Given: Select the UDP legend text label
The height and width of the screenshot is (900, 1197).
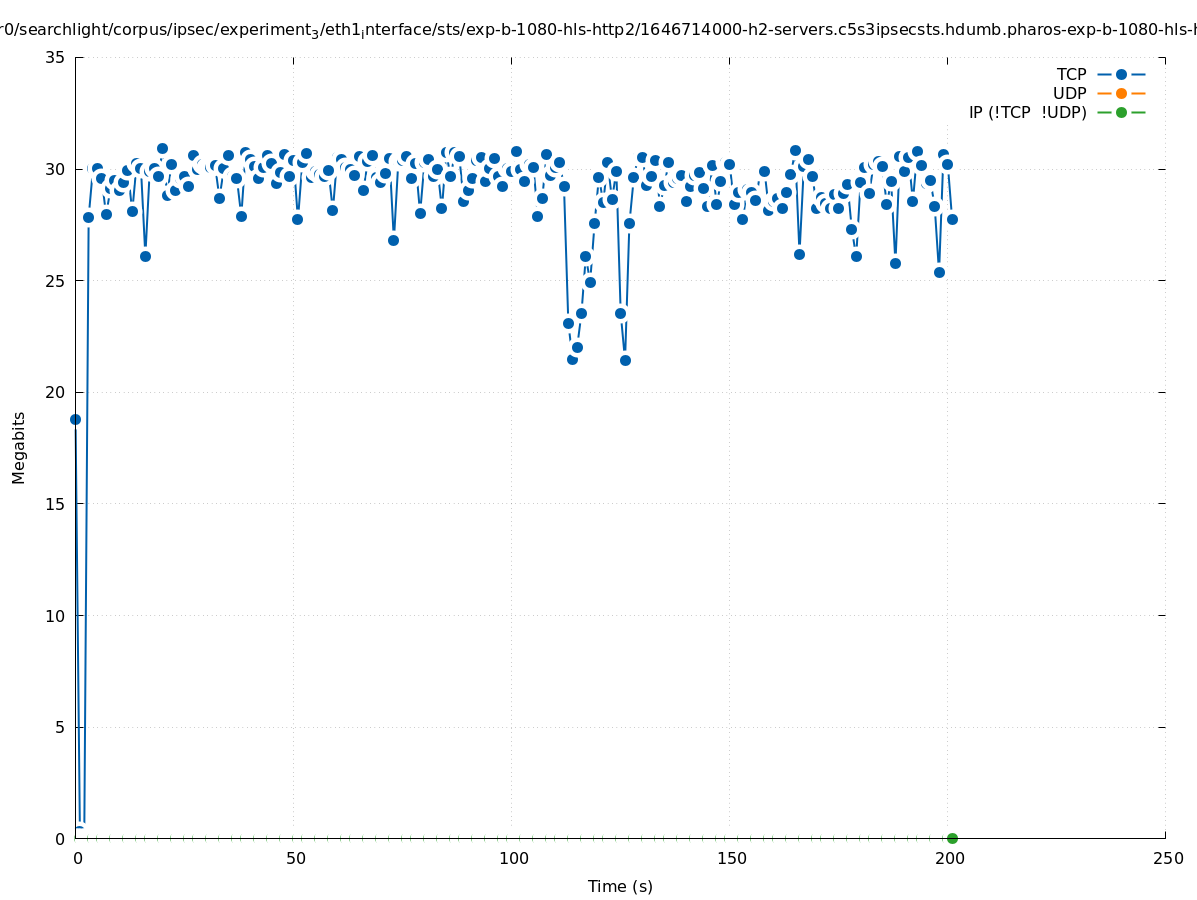Looking at the screenshot, I should coord(1069,94).
